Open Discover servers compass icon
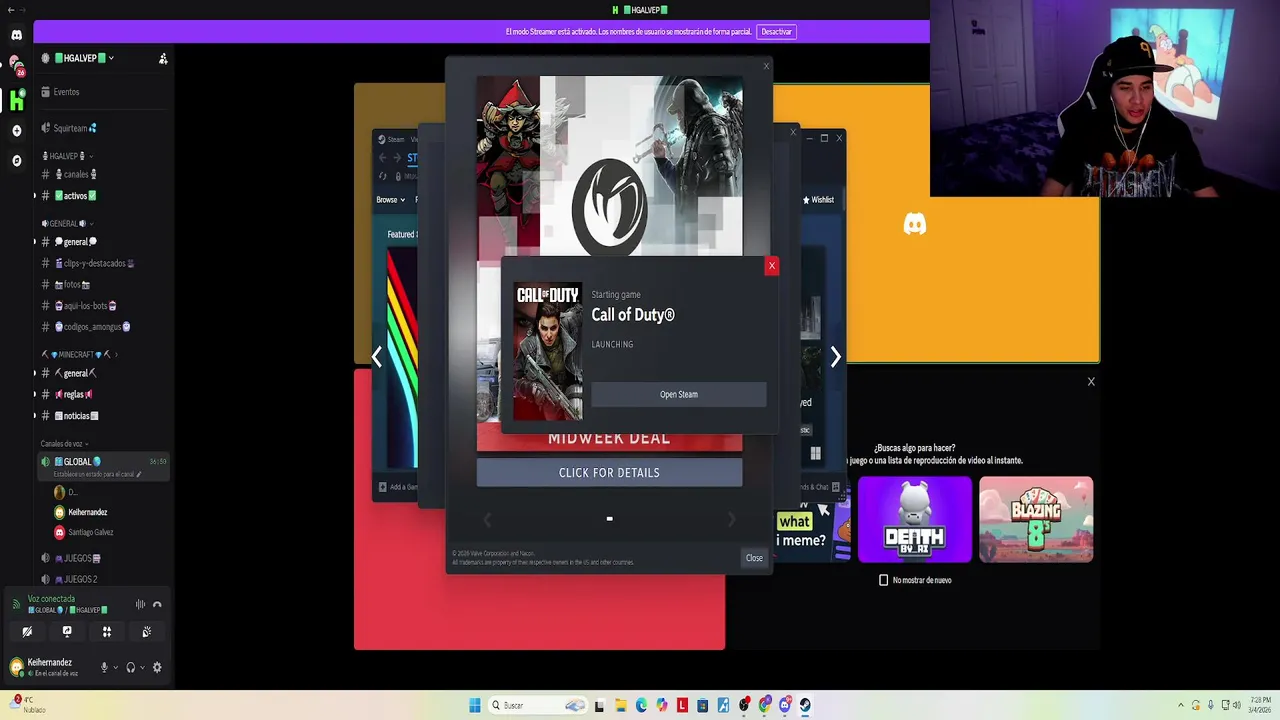Screen dimensions: 1280x720 pyautogui.click(x=16, y=160)
